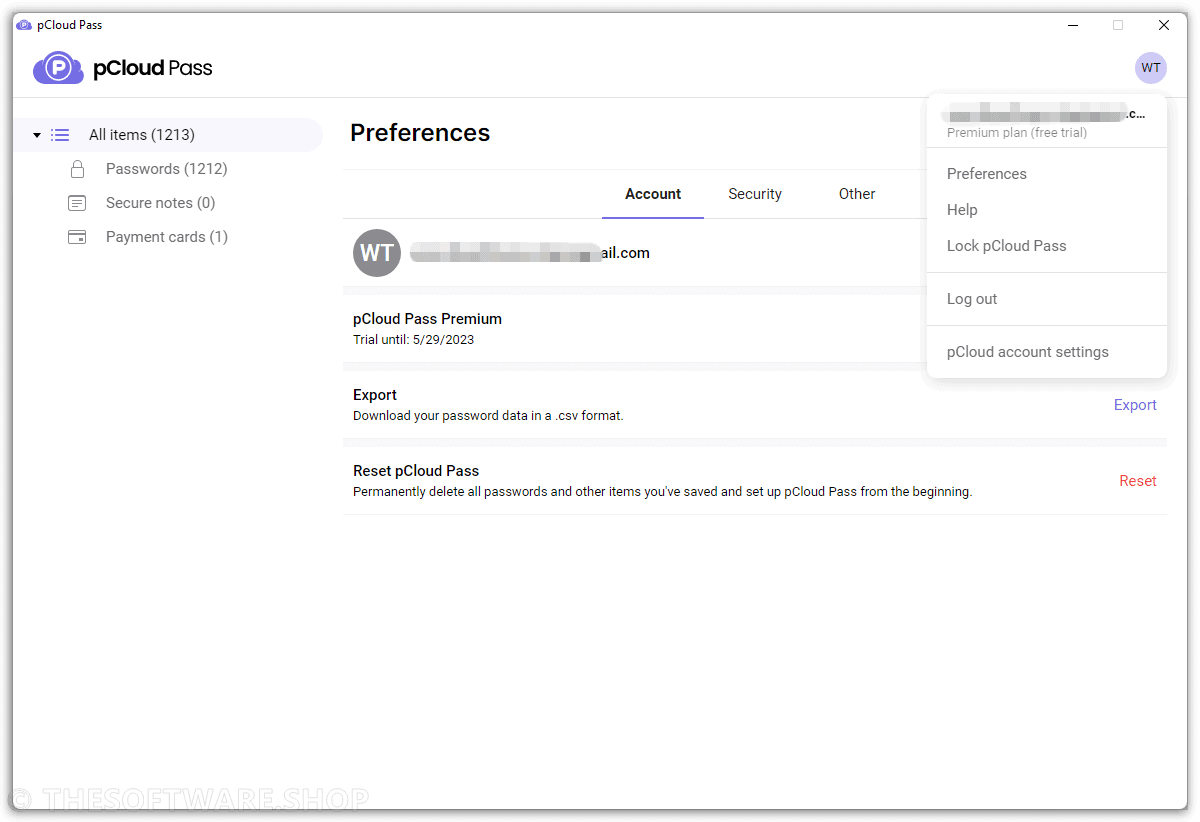
Task: Minimize the pCloud Pass window
Action: point(1073,25)
